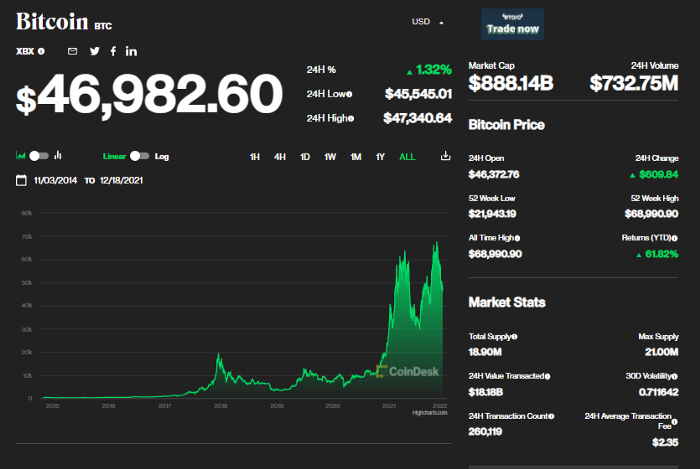Click 24H Low info icon
This screenshot has width=700, height=469.
tap(350, 94)
